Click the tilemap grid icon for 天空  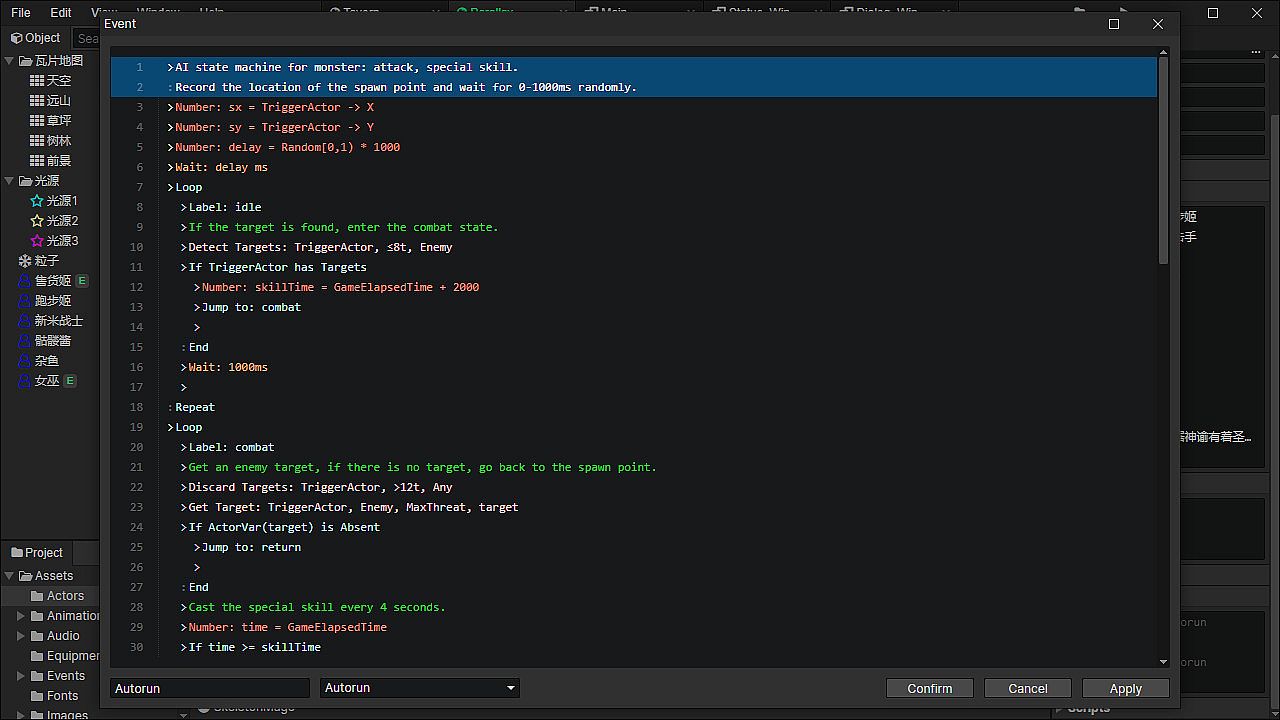37,81
